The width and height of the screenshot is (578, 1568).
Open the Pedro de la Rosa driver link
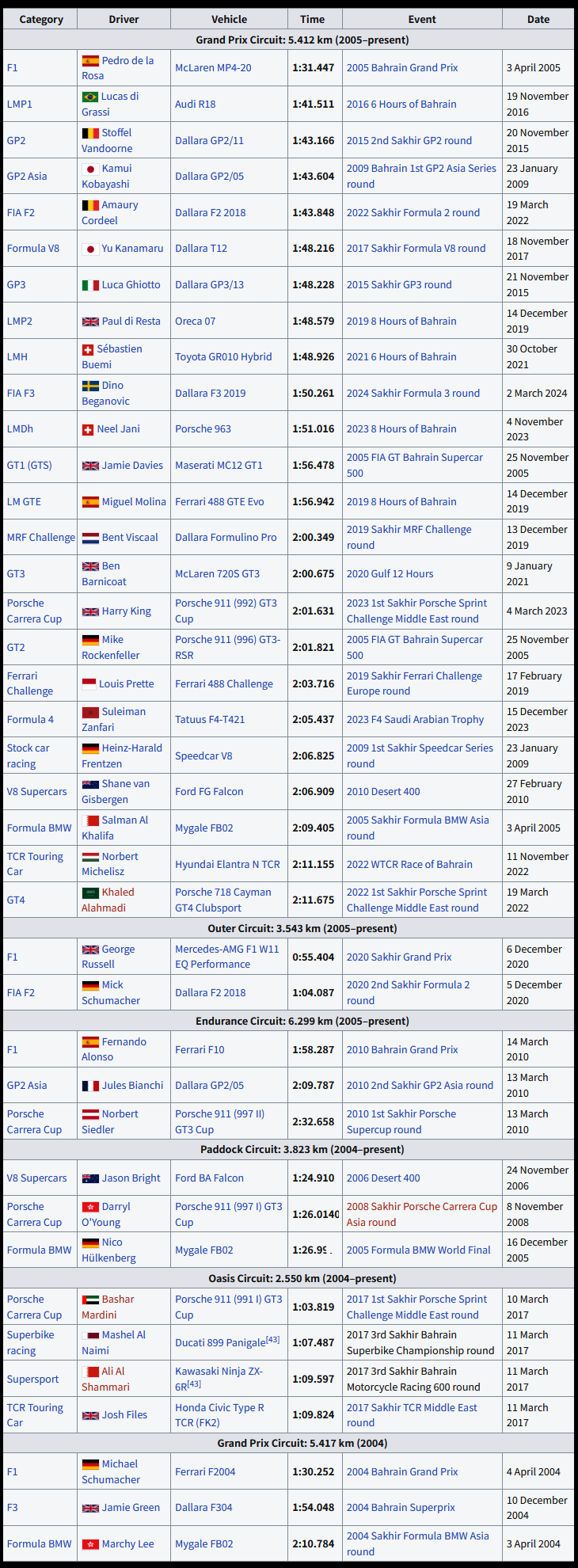click(118, 68)
